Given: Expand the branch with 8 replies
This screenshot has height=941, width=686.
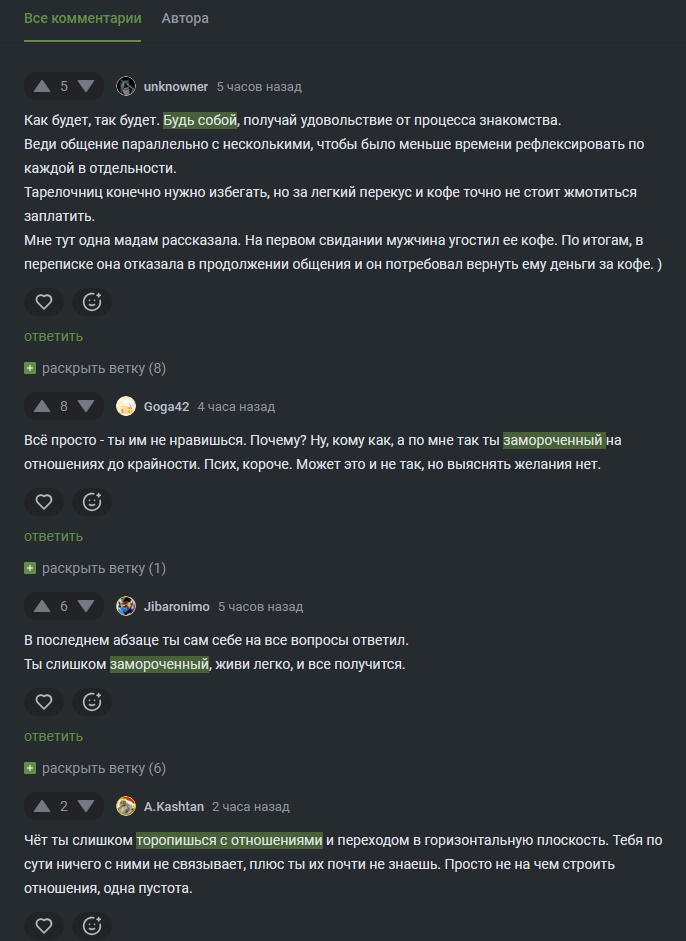Looking at the screenshot, I should tap(95, 368).
